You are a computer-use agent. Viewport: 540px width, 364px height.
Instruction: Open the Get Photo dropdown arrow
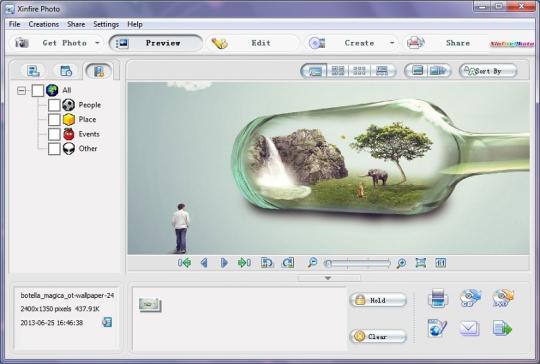tap(97, 43)
